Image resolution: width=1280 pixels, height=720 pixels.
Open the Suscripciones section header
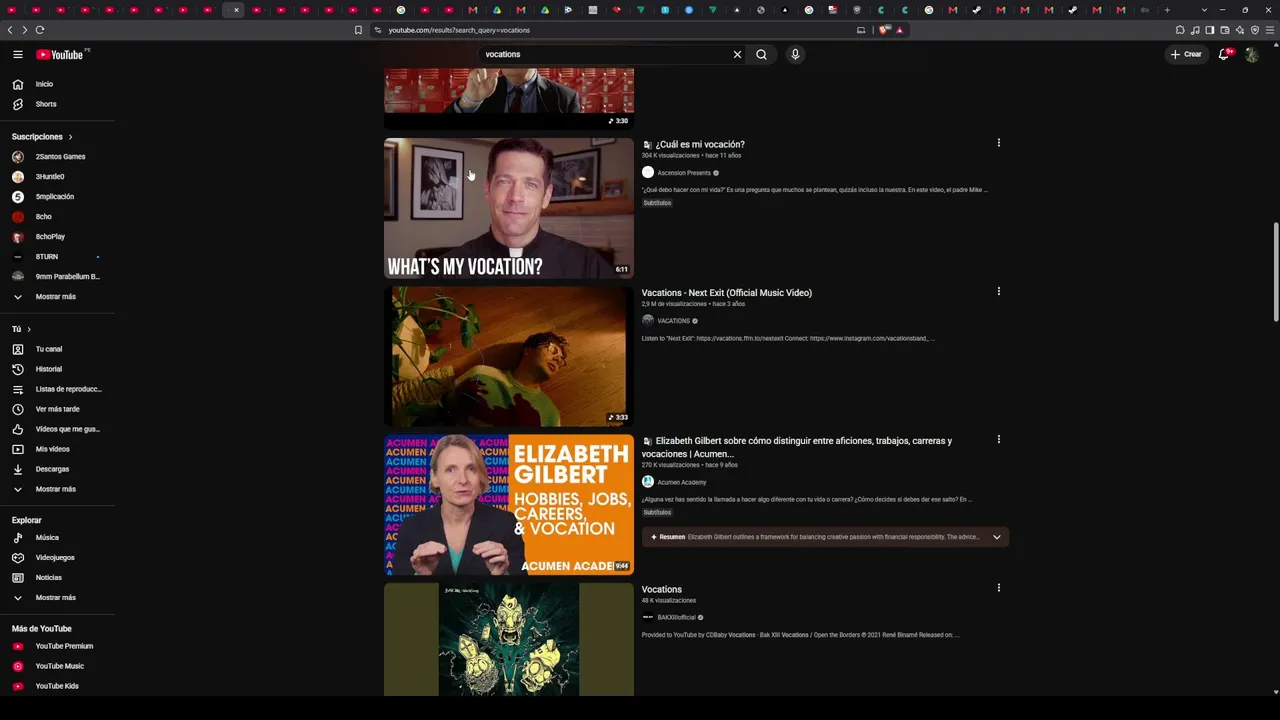(x=42, y=137)
